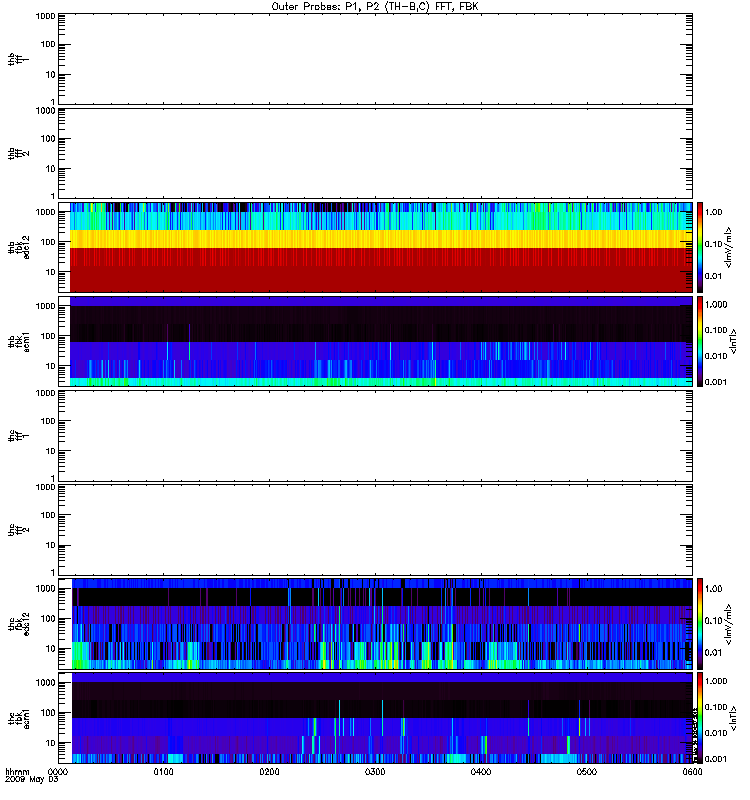The width and height of the screenshot is (750, 800).
Task: Click the "100" tick label of thb fff 2 panel
Action: (48, 139)
